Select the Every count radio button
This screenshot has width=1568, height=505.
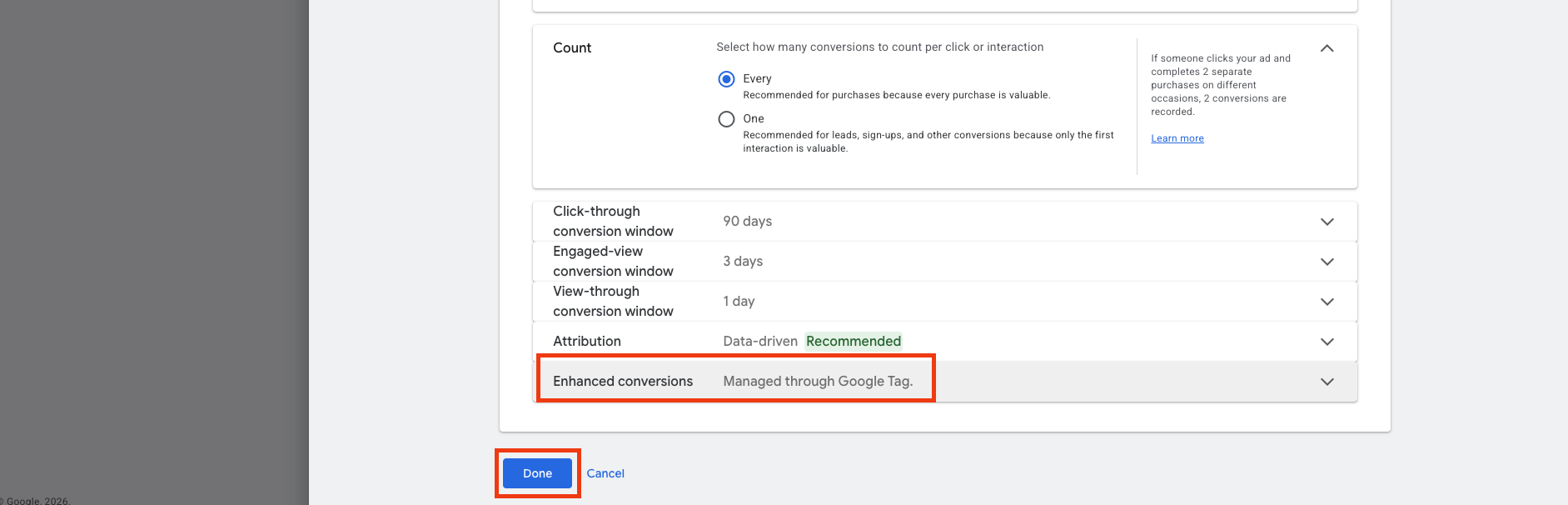[x=726, y=79]
